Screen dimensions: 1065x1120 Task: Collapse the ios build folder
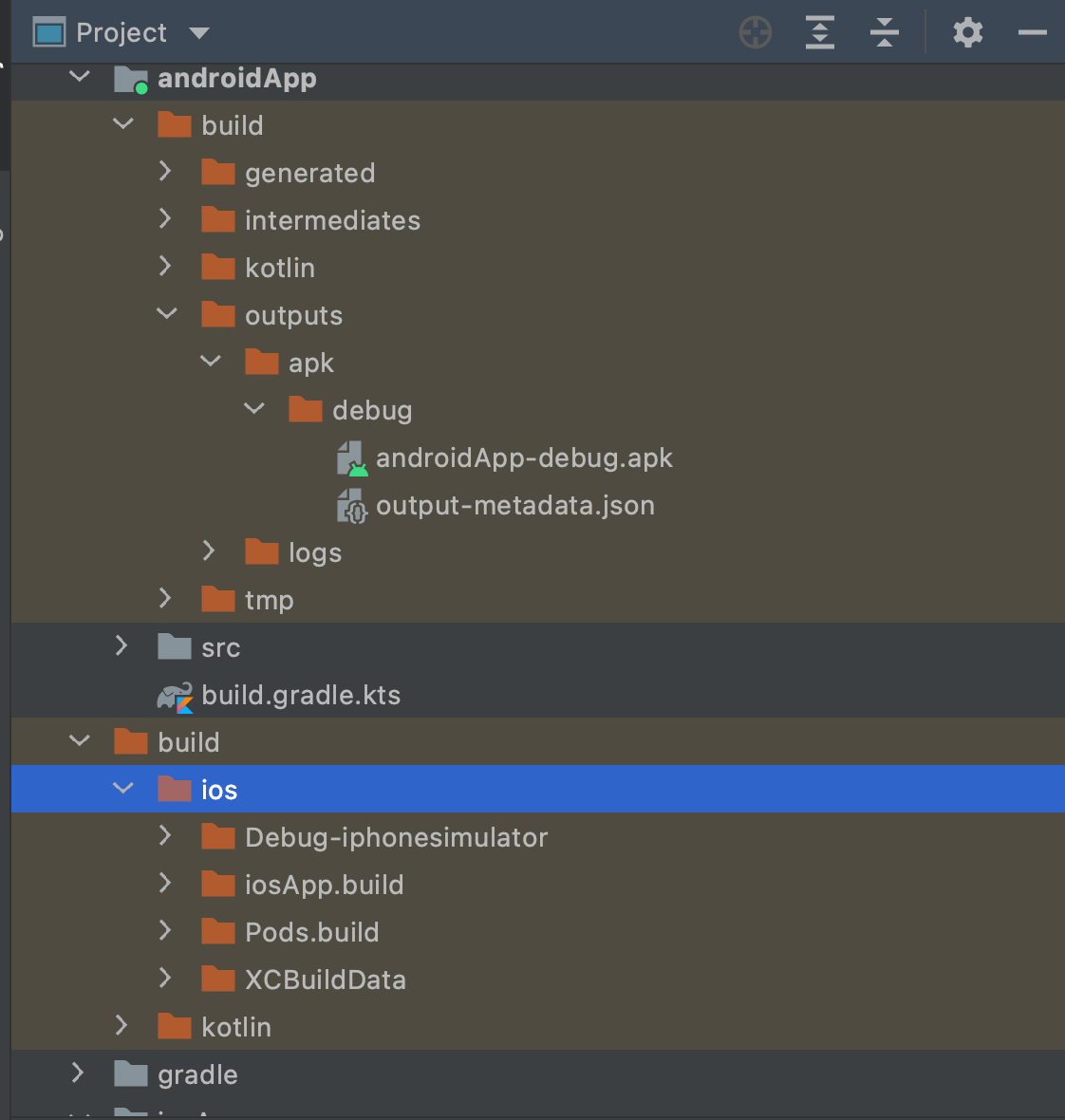122,789
